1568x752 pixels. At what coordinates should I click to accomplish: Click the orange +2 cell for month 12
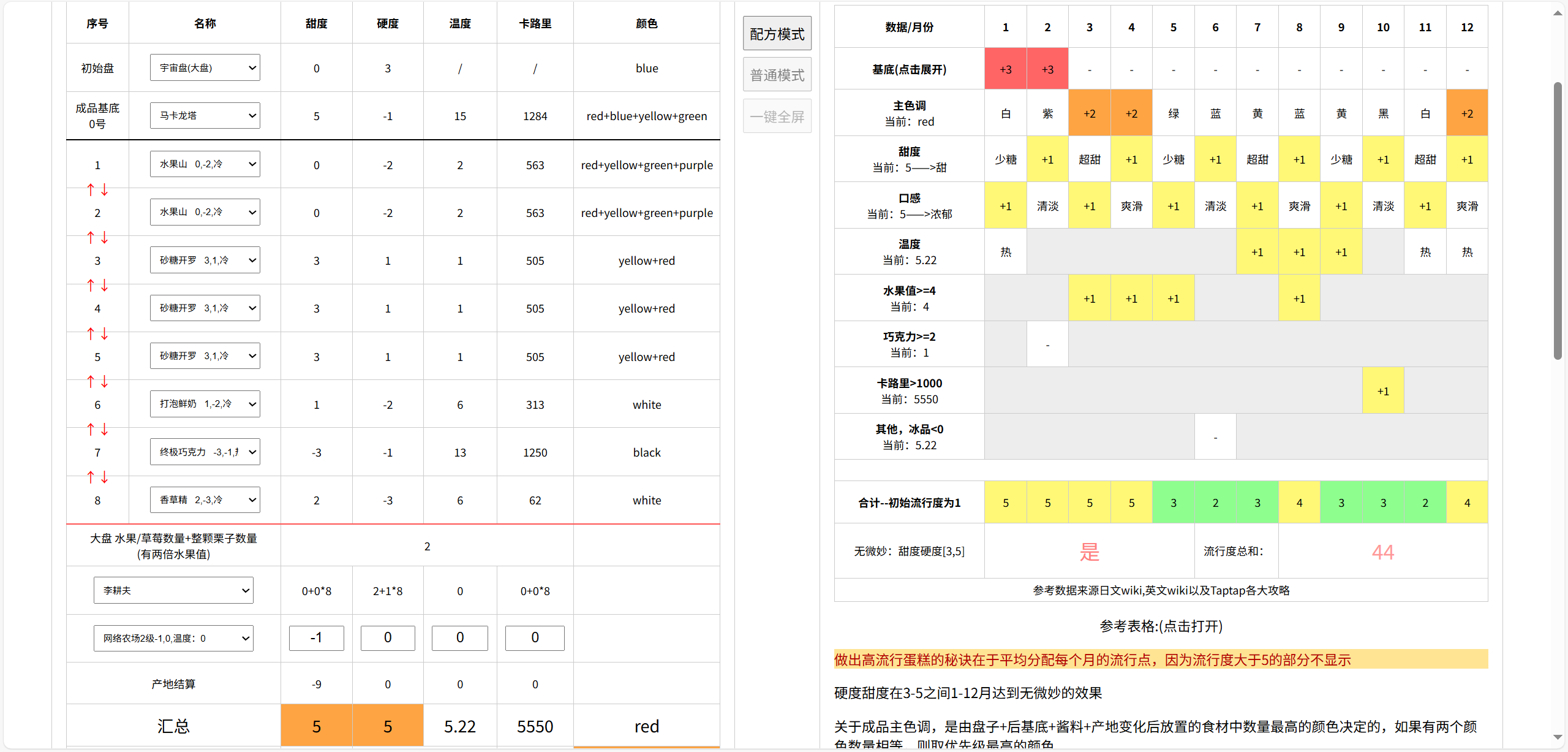[x=1467, y=113]
